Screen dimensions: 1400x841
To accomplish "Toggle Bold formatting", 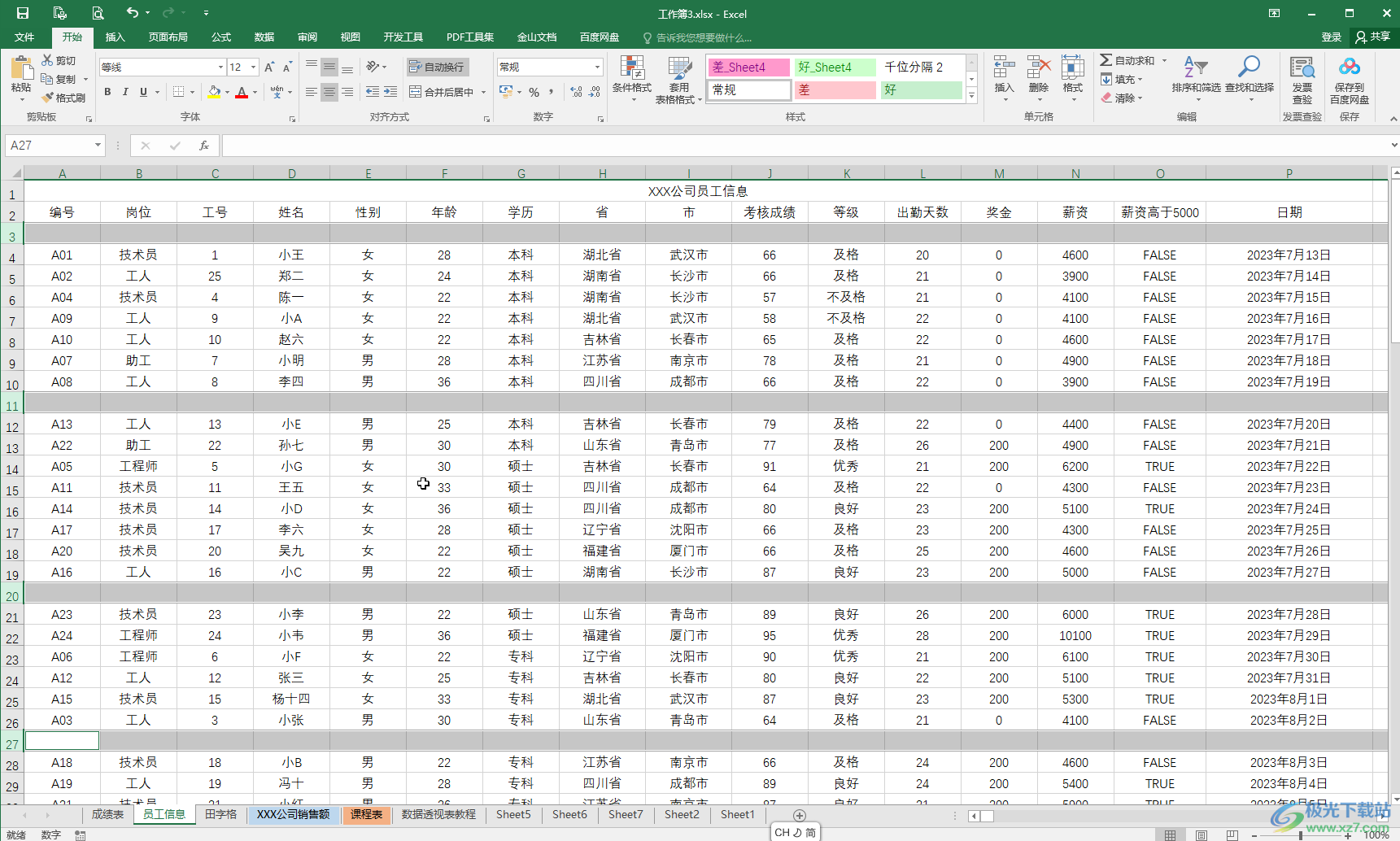I will click(x=107, y=92).
